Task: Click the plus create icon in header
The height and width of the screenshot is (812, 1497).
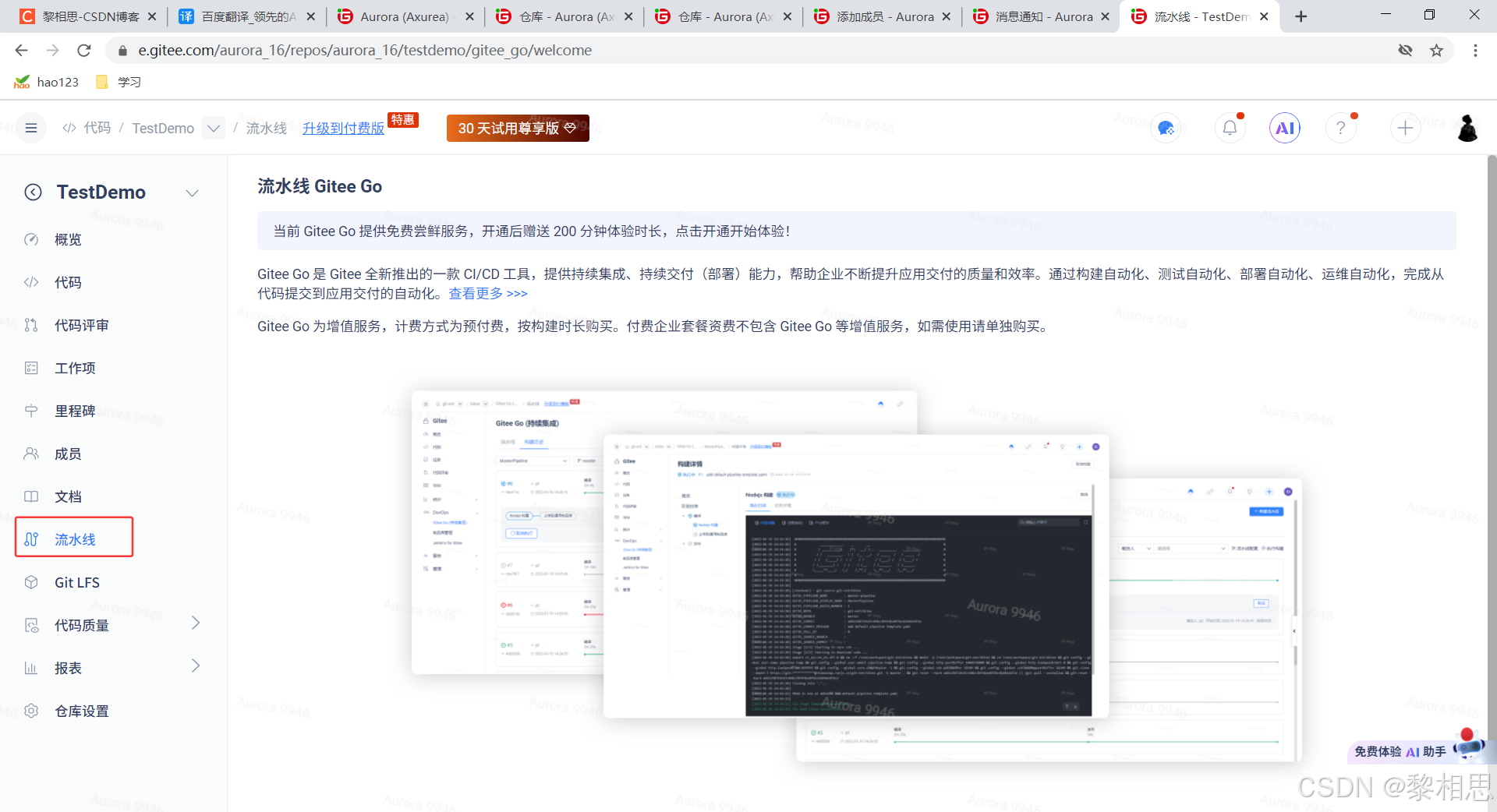Action: click(1405, 128)
